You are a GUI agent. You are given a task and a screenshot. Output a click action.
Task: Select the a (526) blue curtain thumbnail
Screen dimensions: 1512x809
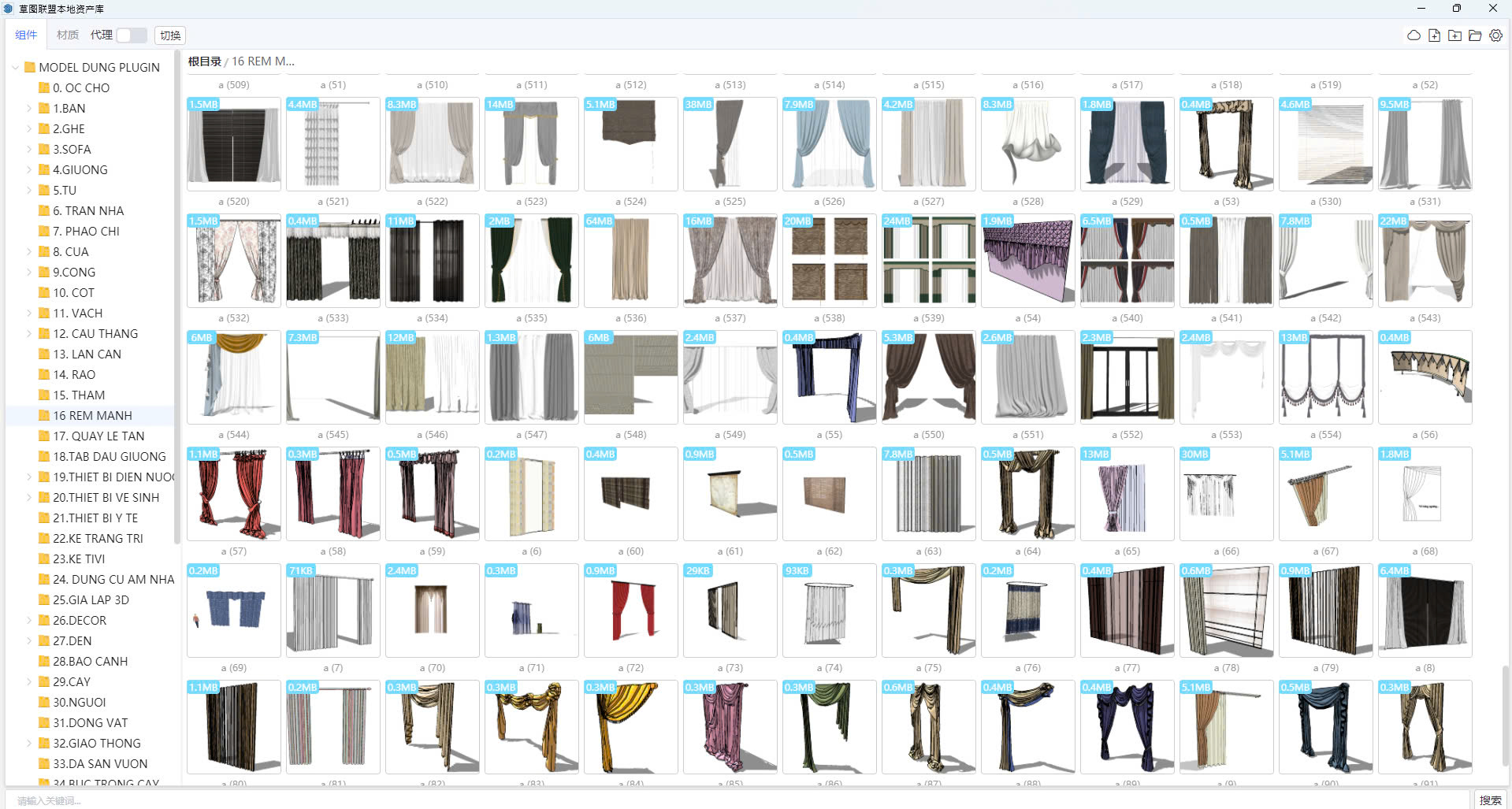pos(829,144)
